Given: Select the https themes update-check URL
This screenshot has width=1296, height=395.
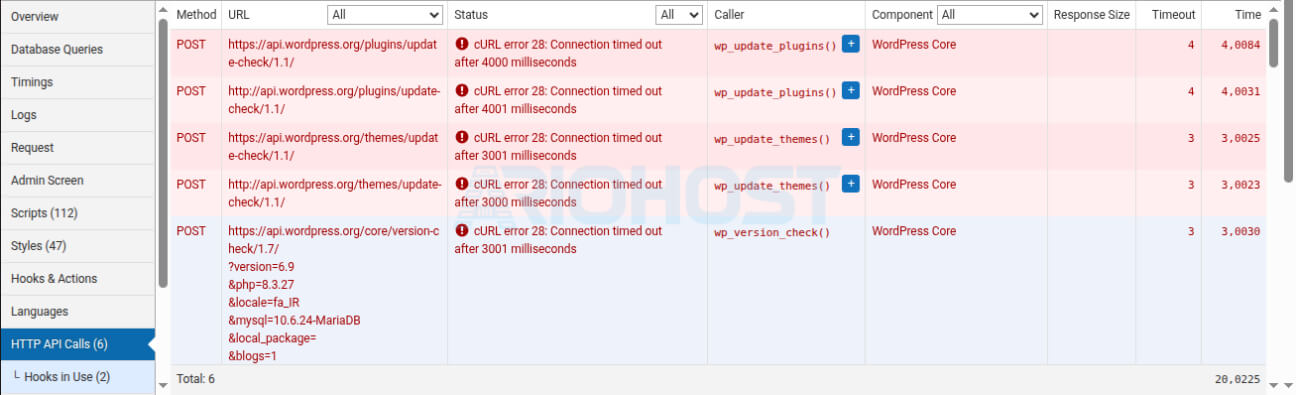Looking at the screenshot, I should click(x=333, y=146).
